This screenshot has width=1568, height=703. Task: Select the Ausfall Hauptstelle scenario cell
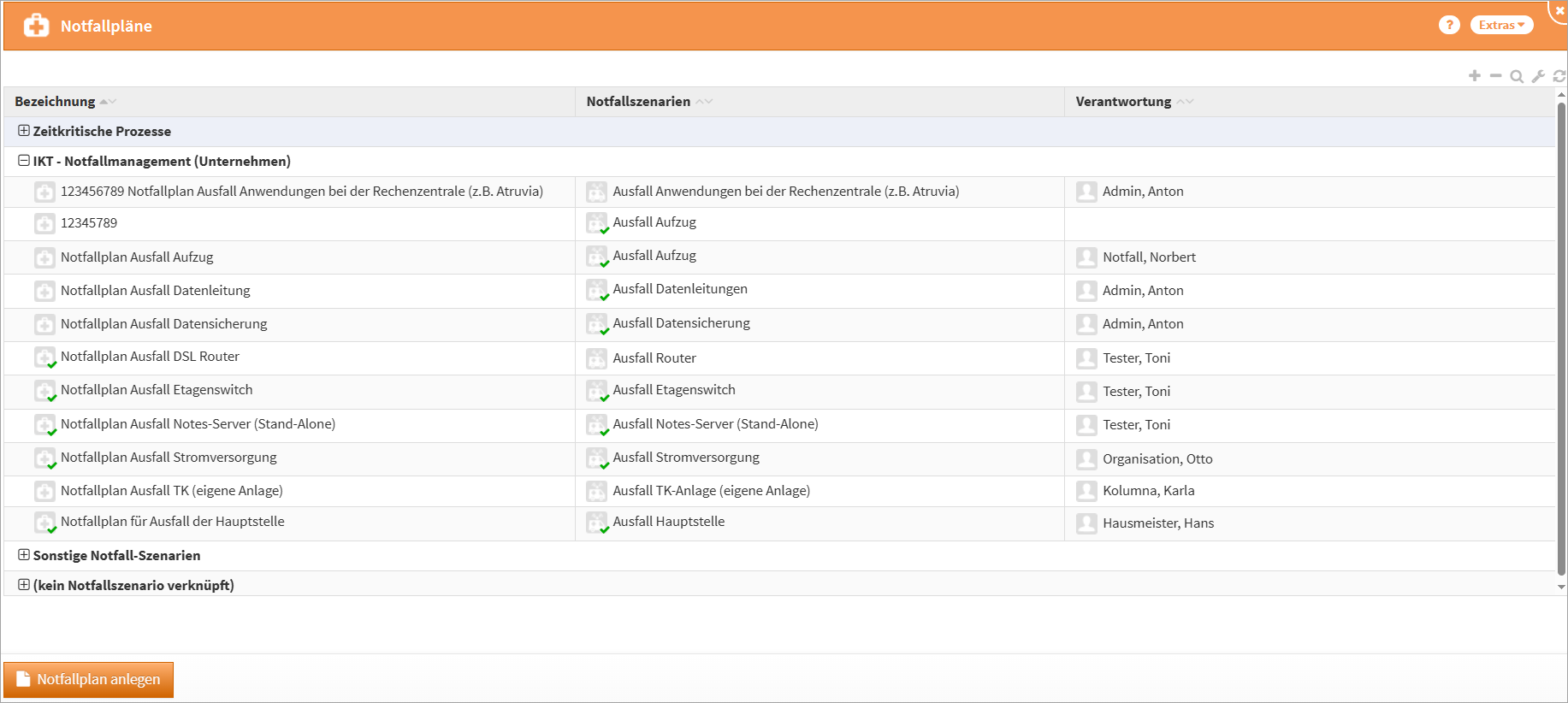(x=668, y=522)
